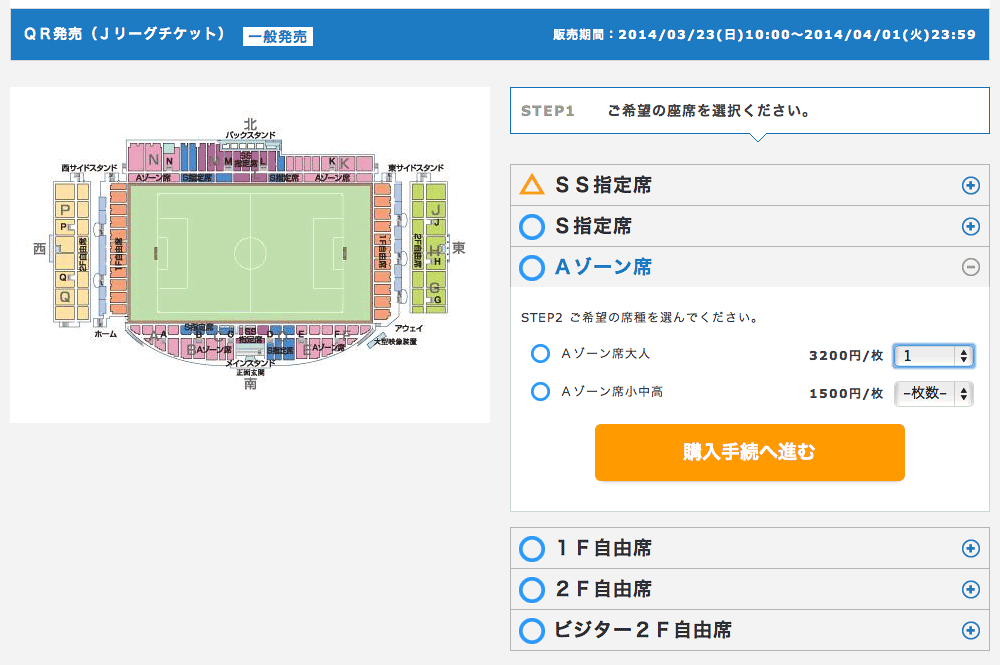Select the Aゾーン席大人 radio button
This screenshot has width=1000, height=665.
tap(540, 354)
